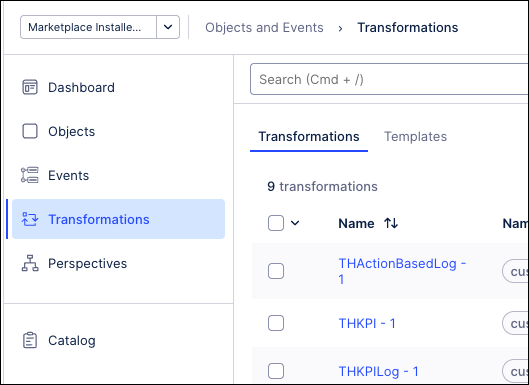Check the THActionBasedLog - 1 row checkbox
Screen dimensions: 529x385
[276, 271]
